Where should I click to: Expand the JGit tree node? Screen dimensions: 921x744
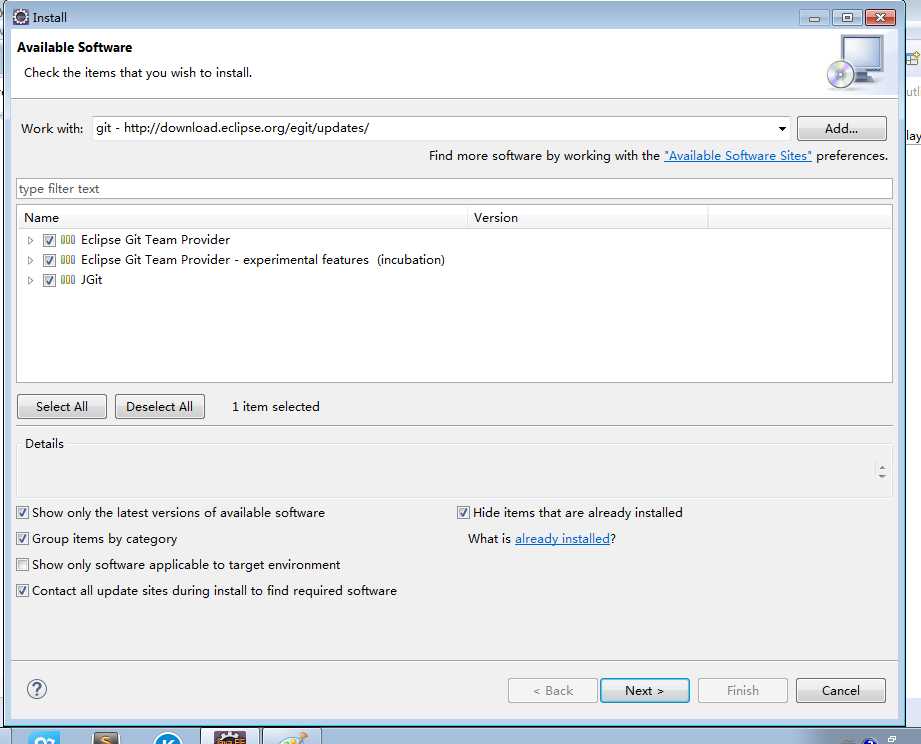pyautogui.click(x=31, y=280)
